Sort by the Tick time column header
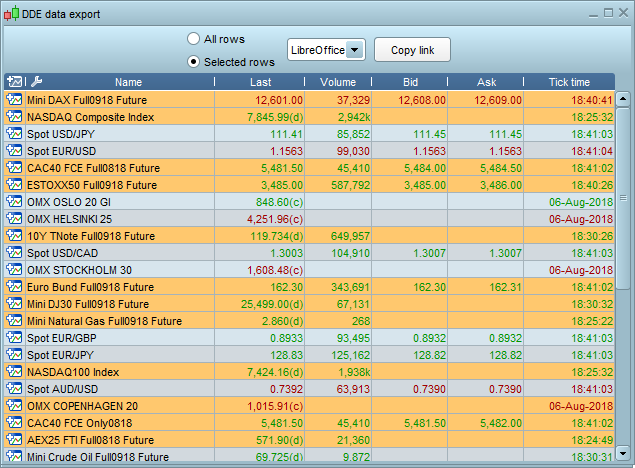Screen dimensions: 635x468 coord(570,82)
